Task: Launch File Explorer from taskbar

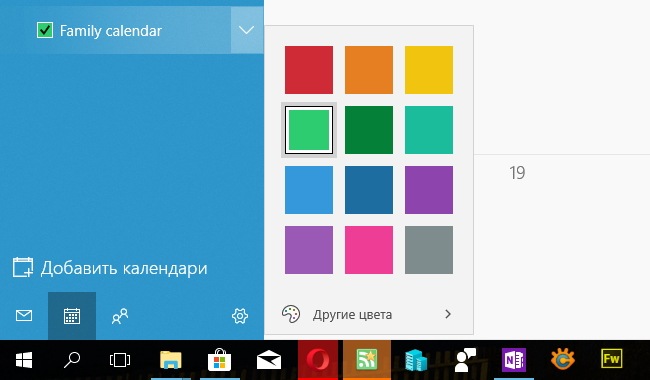Action: (171, 360)
